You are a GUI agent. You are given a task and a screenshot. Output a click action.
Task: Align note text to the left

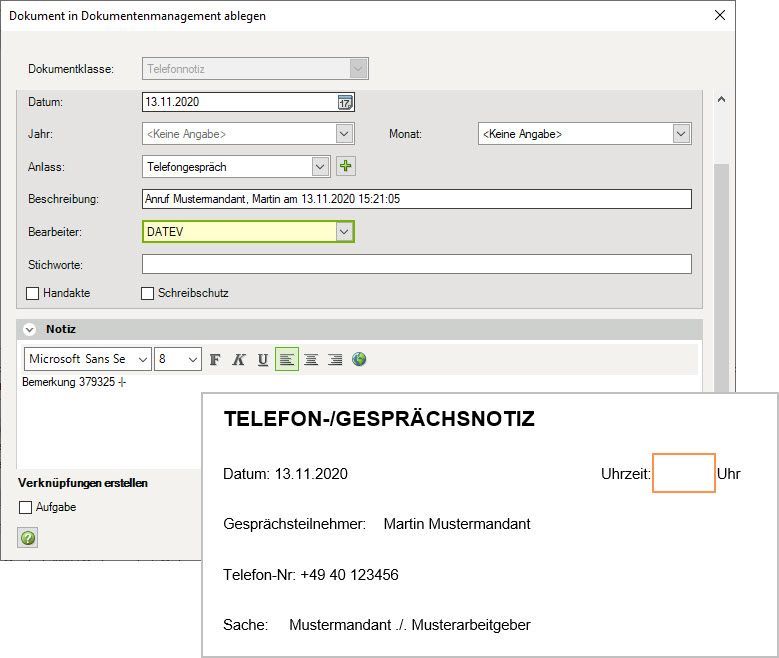(287, 360)
